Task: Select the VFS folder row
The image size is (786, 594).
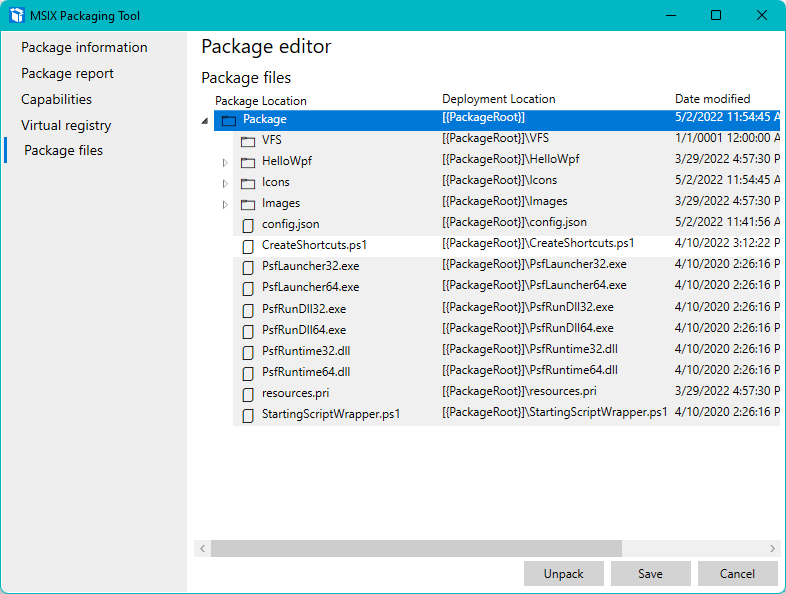Action: click(506, 141)
